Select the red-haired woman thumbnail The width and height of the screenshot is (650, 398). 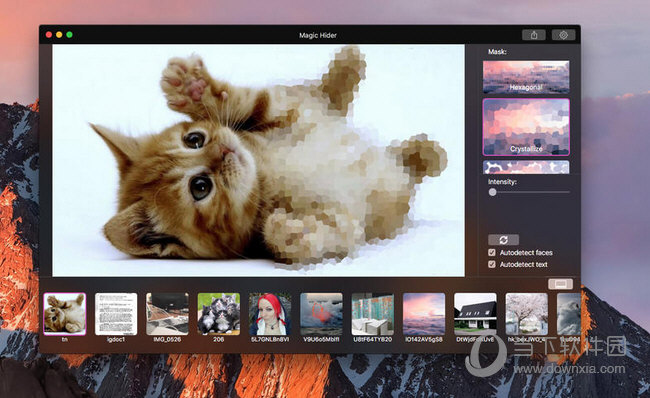pos(270,314)
